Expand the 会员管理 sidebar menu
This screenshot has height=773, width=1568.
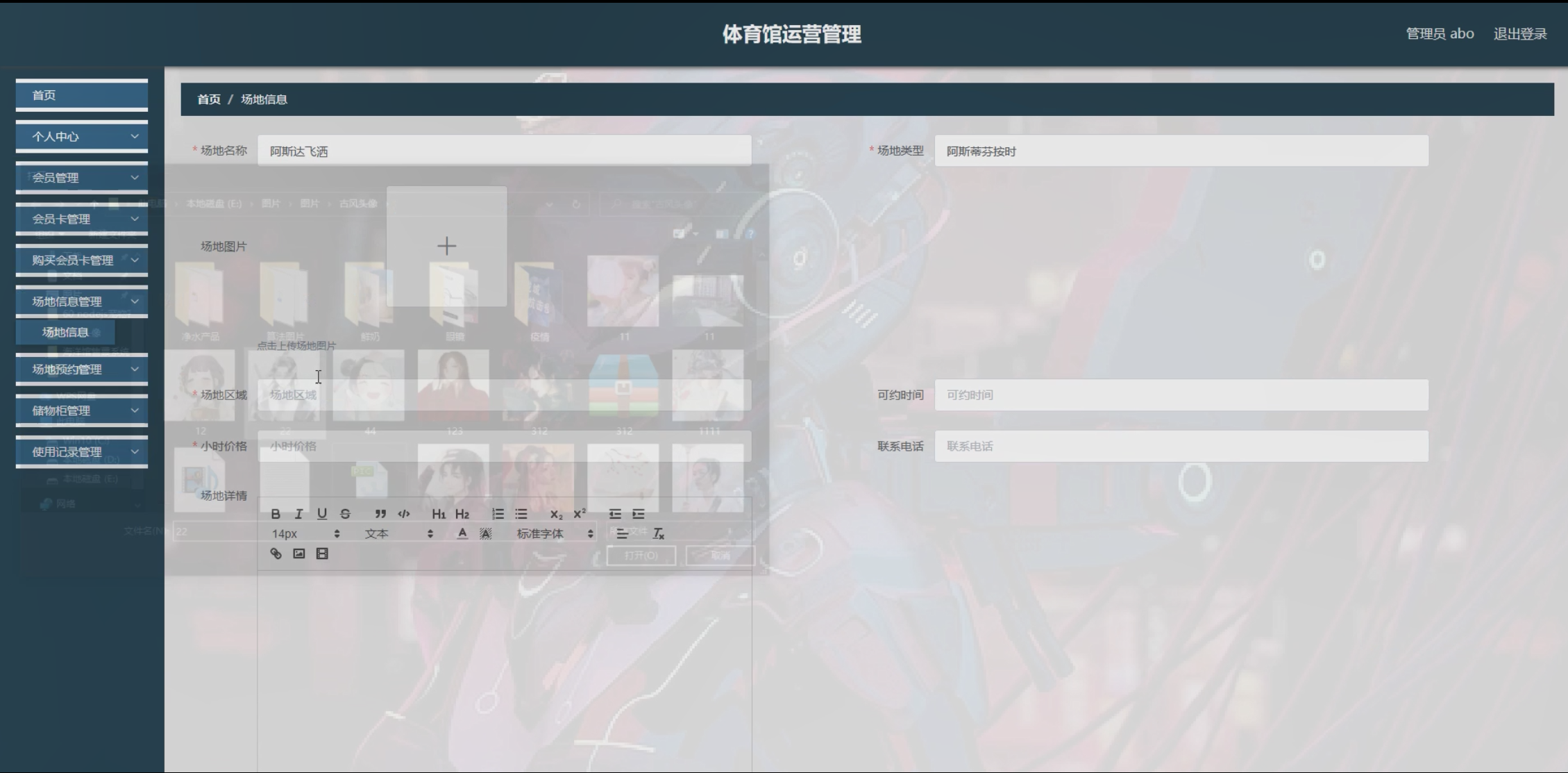[x=82, y=178]
